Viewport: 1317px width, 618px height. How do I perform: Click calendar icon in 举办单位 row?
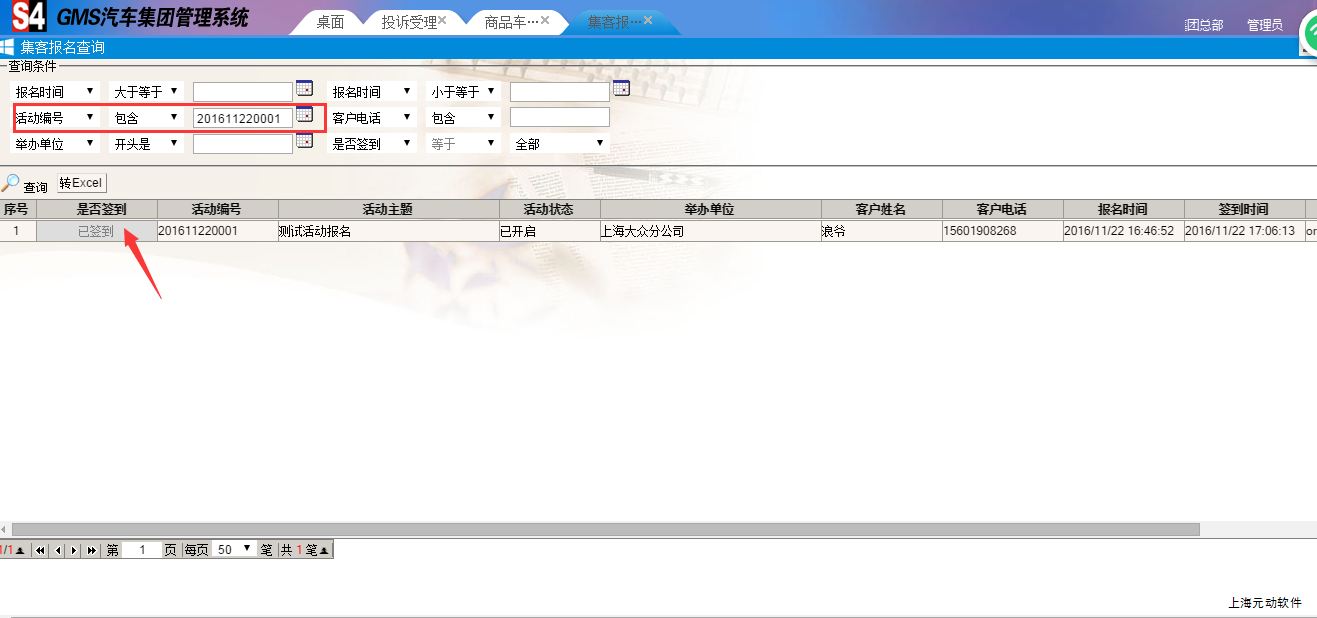click(x=305, y=141)
